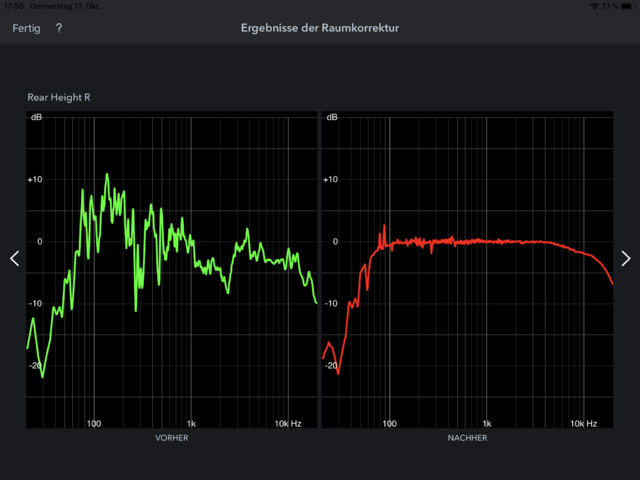The image size is (640, 480).
Task: Go to previous speaker with left arrow
Action: tap(14, 259)
